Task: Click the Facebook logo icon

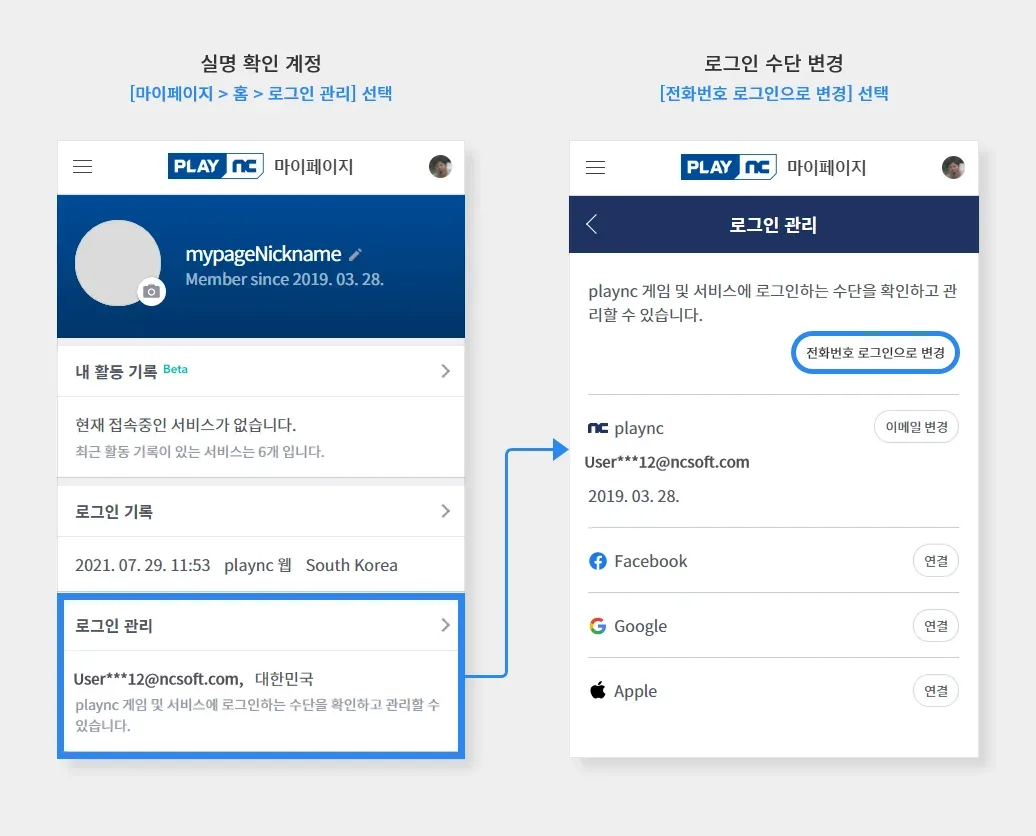Action: (597, 561)
